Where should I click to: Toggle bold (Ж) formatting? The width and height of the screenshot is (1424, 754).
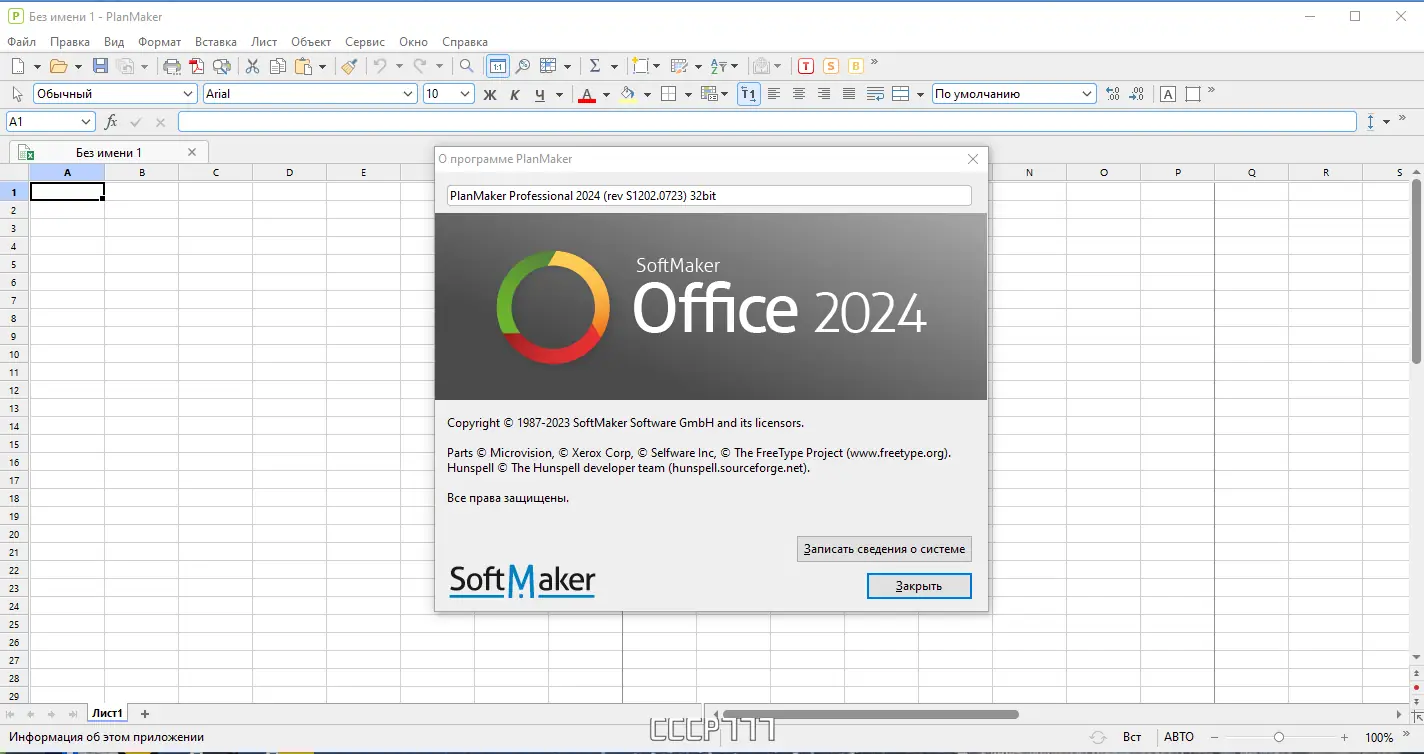[x=490, y=94]
